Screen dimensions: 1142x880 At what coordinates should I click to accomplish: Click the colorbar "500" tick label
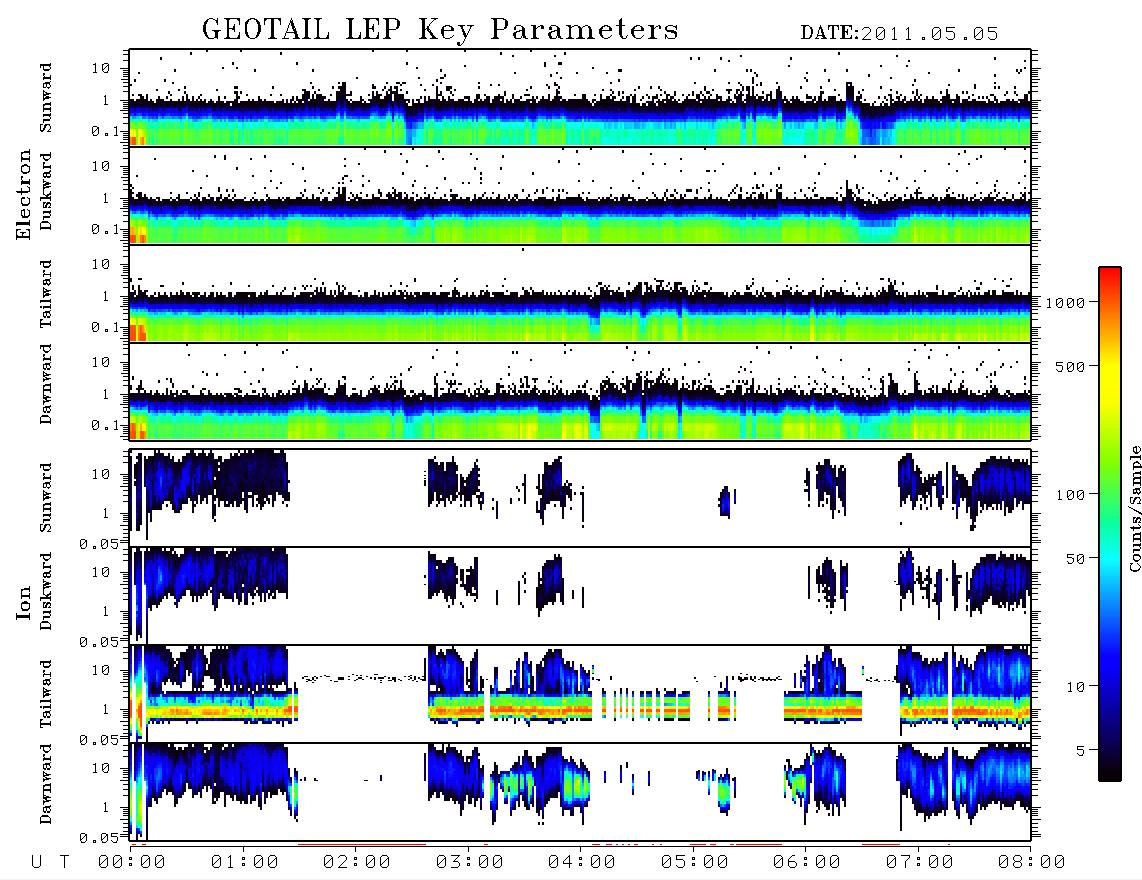click(1070, 366)
